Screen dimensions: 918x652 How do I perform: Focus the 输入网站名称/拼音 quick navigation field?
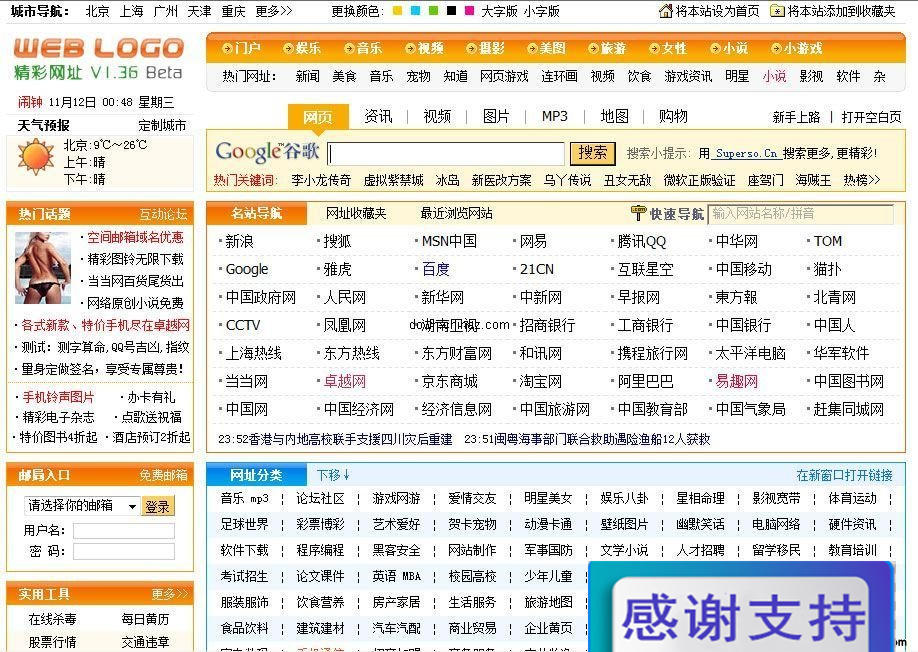click(x=800, y=214)
